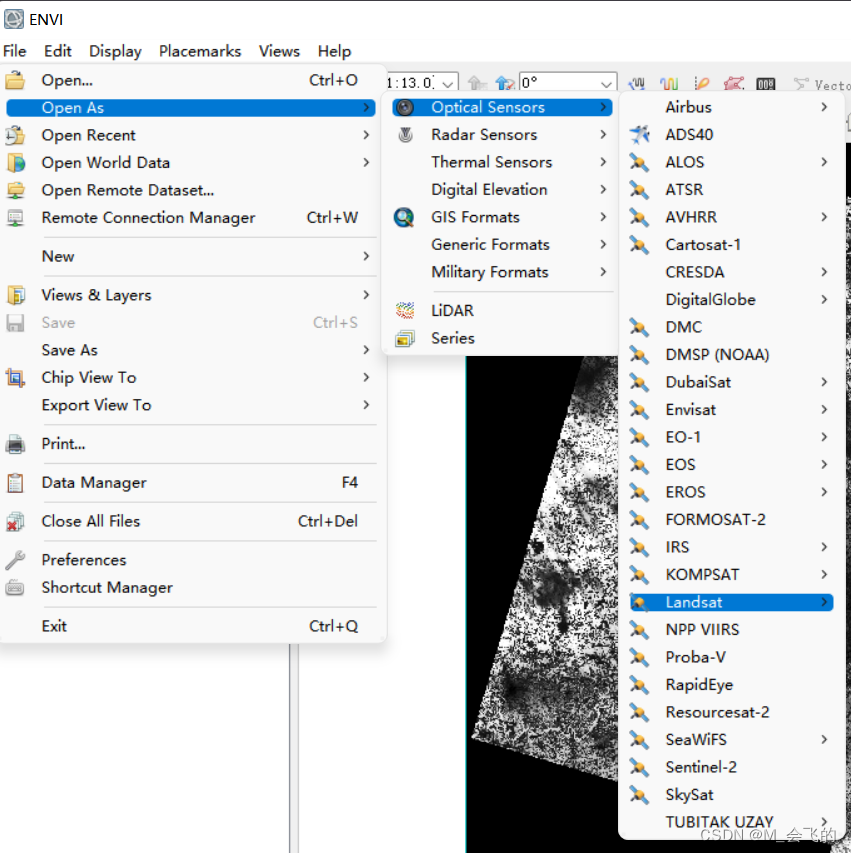851x853 pixels.
Task: Open the Views menu
Action: [279, 51]
